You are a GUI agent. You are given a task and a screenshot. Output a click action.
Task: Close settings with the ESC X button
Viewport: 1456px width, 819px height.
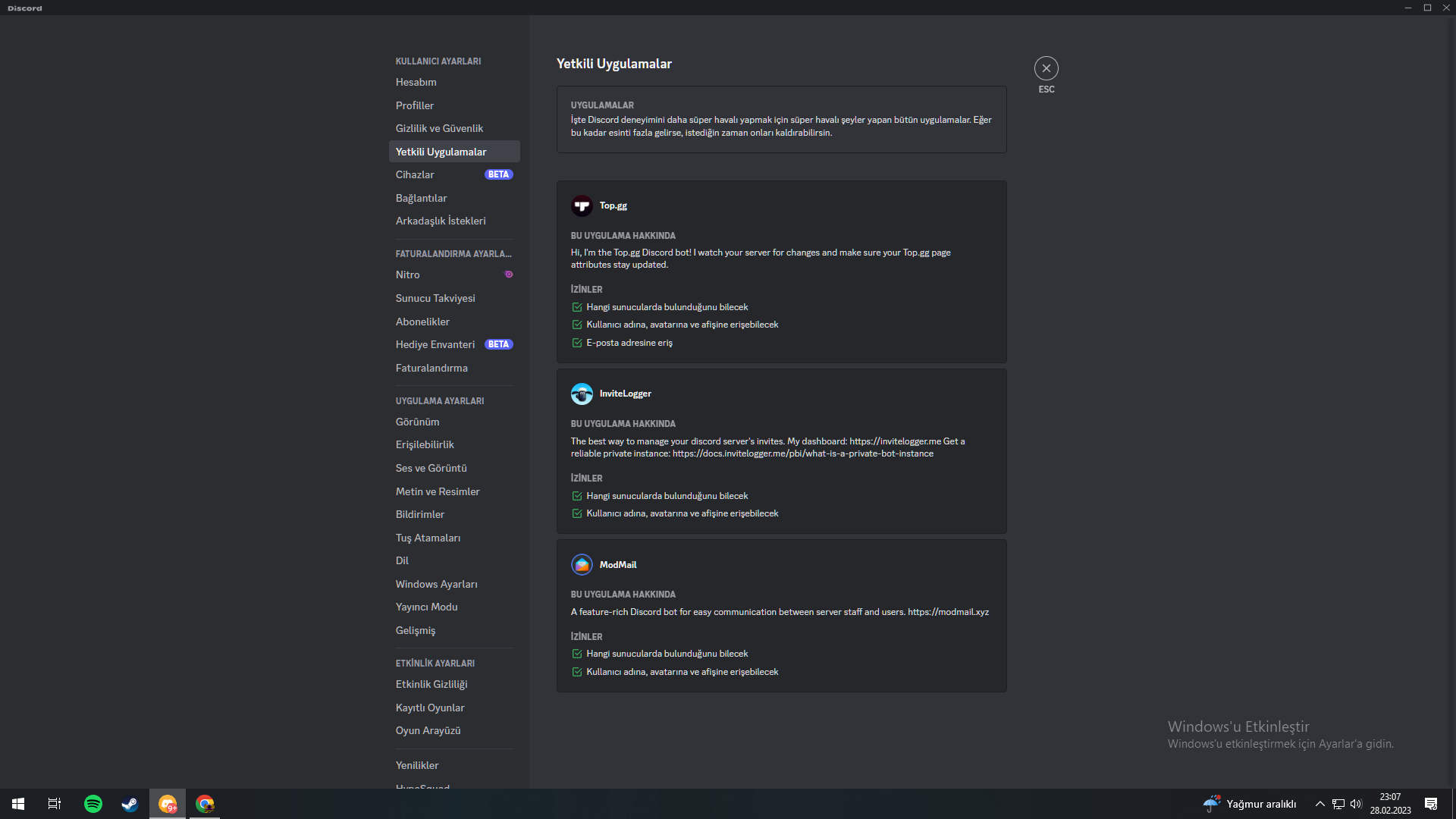(1046, 68)
